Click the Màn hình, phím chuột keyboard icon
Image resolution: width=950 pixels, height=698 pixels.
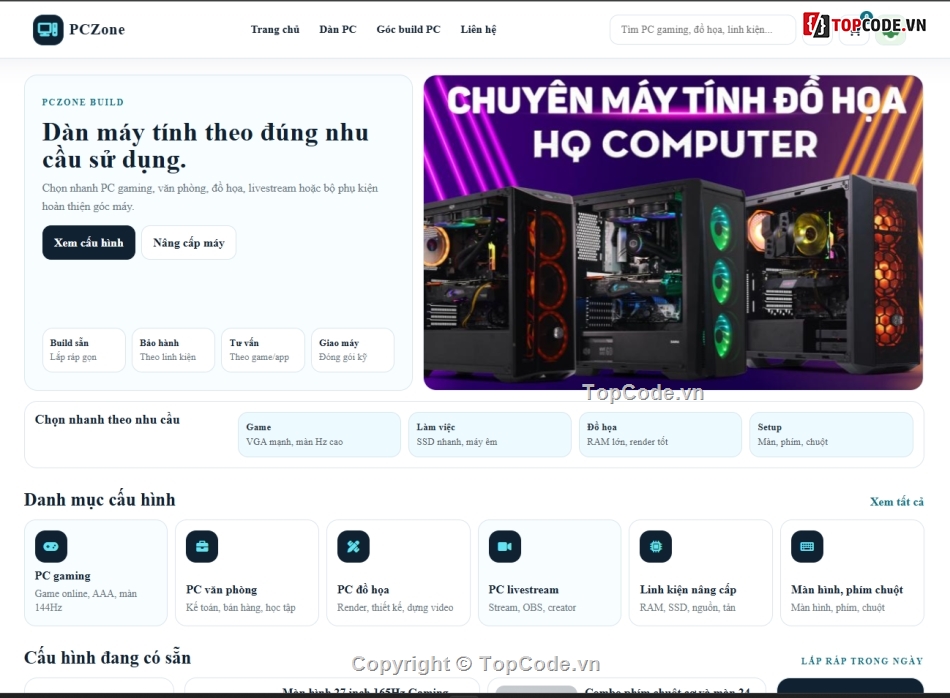pyautogui.click(x=807, y=547)
